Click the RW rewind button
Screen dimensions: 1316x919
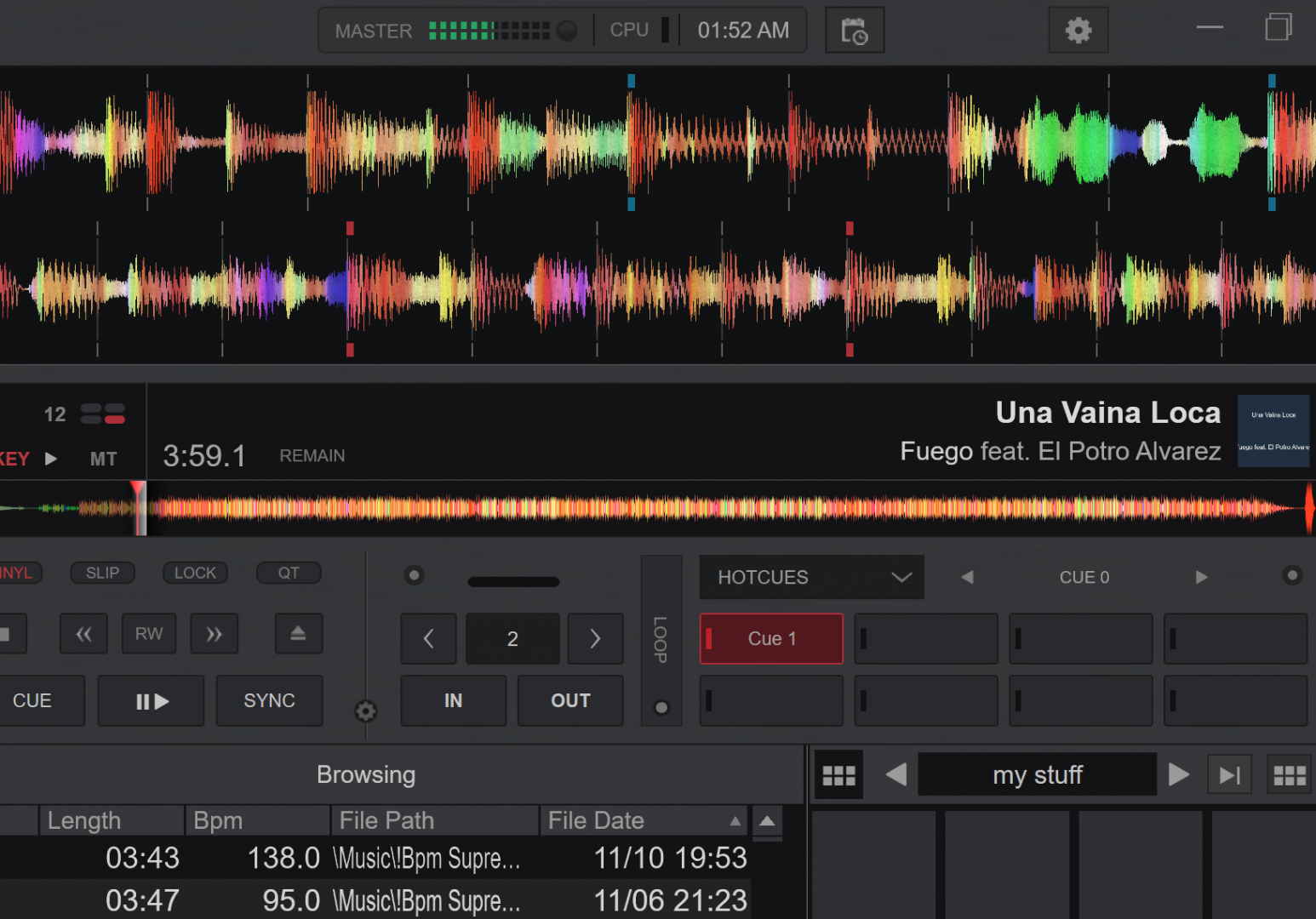pyautogui.click(x=149, y=634)
